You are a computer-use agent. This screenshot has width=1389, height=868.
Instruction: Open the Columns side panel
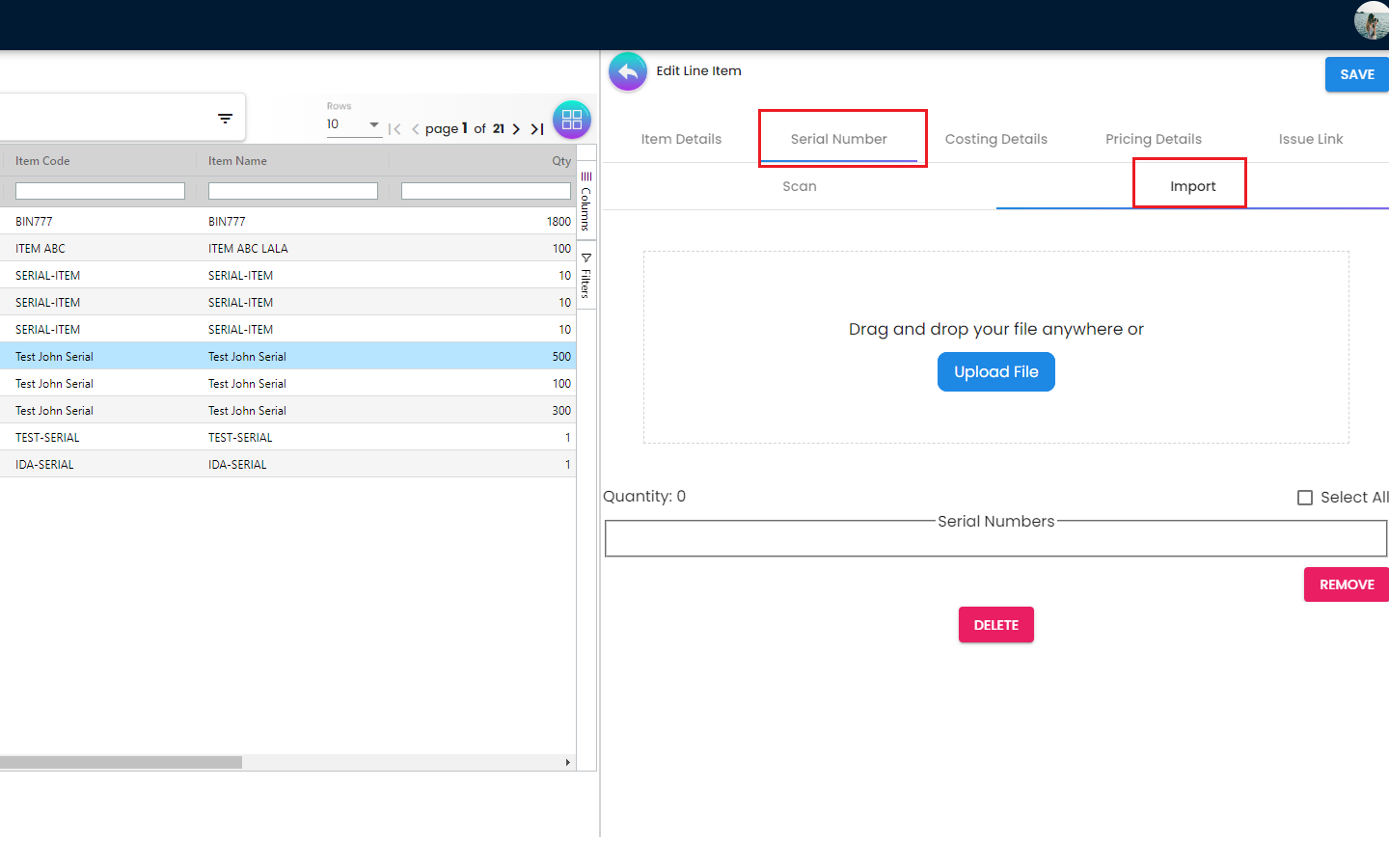[586, 202]
